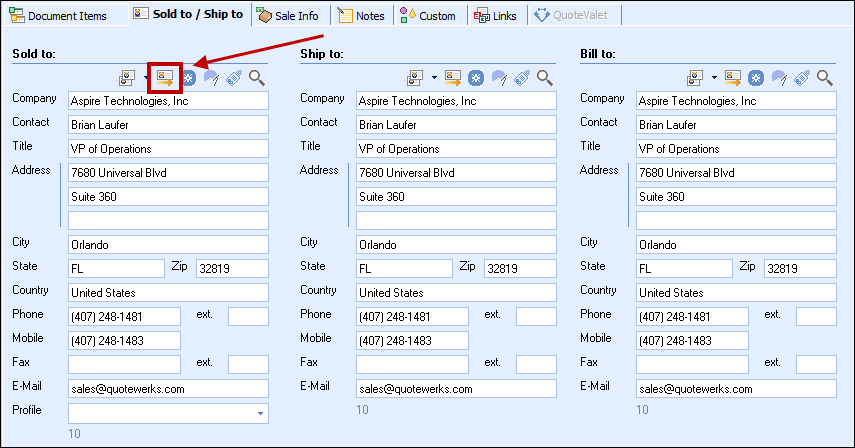Viewport: 855px width, 448px height.
Task: Click the speech bubble icon in Bill to
Action: [776, 77]
